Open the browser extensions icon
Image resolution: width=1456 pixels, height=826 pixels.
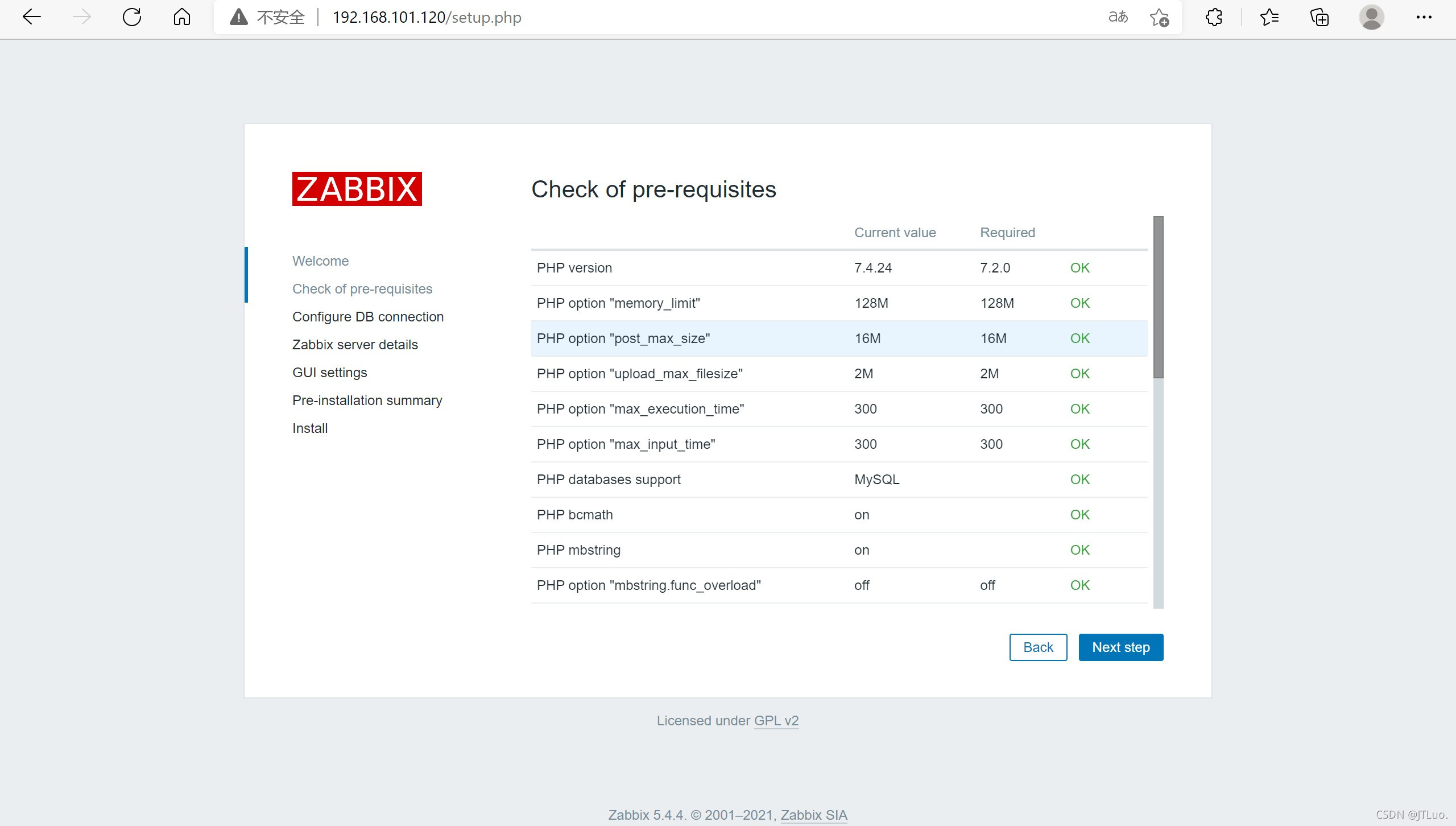click(1214, 17)
